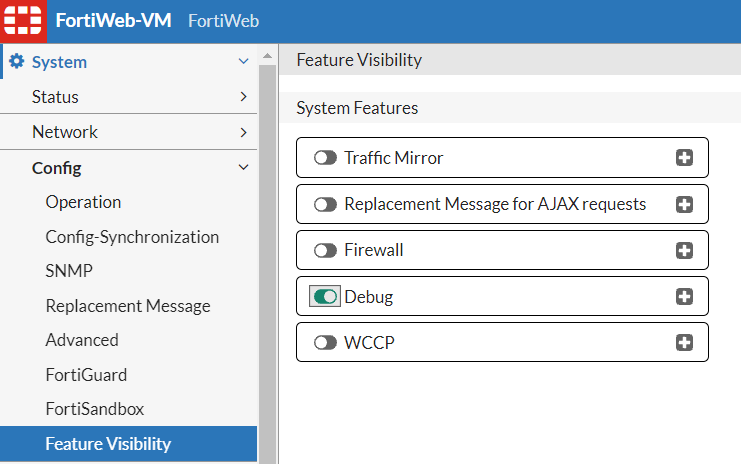Expand Firewall feature with plus icon
Image resolution: width=741 pixels, height=464 pixels.
(684, 250)
